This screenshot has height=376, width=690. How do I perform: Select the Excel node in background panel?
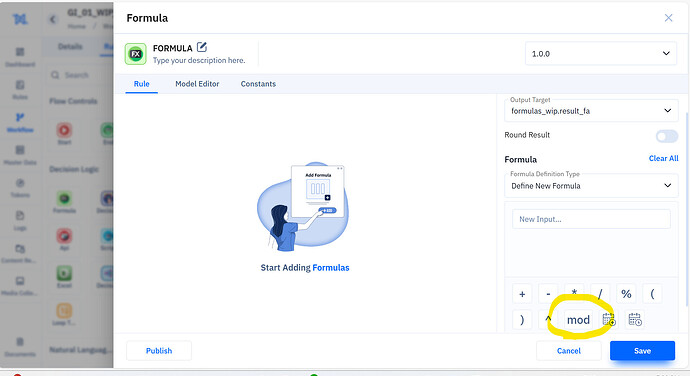[x=64, y=277]
